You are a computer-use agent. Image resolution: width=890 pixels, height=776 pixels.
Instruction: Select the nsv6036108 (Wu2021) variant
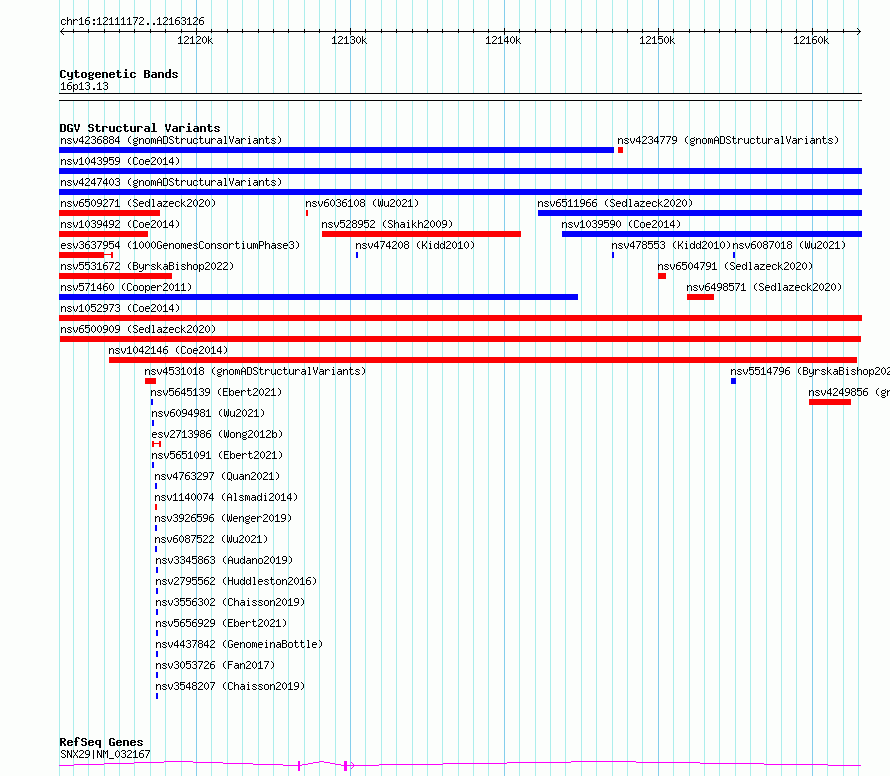[362, 203]
